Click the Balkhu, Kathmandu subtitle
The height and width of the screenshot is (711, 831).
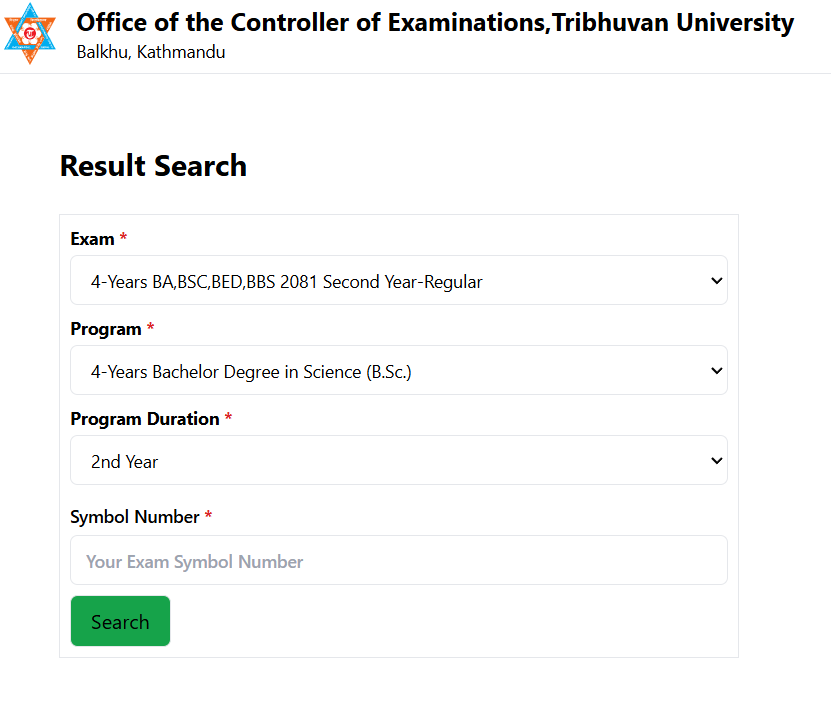pos(151,52)
